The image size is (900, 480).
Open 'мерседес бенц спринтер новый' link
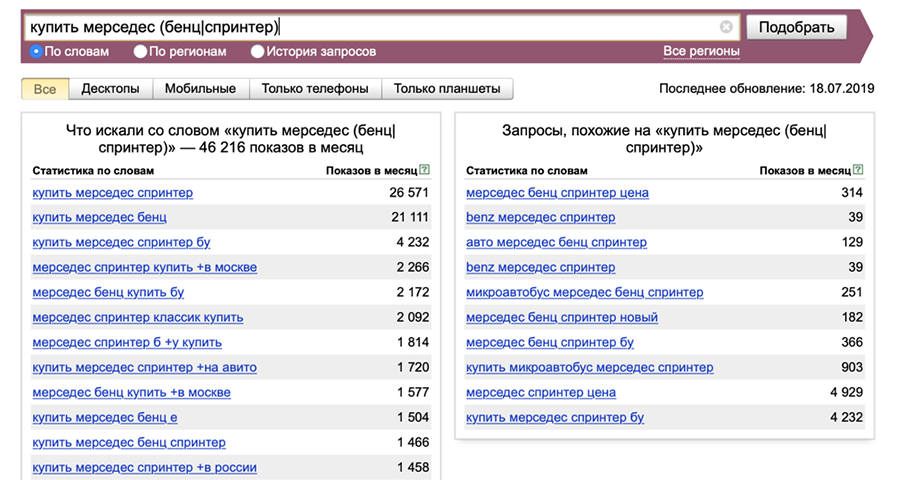pos(562,318)
